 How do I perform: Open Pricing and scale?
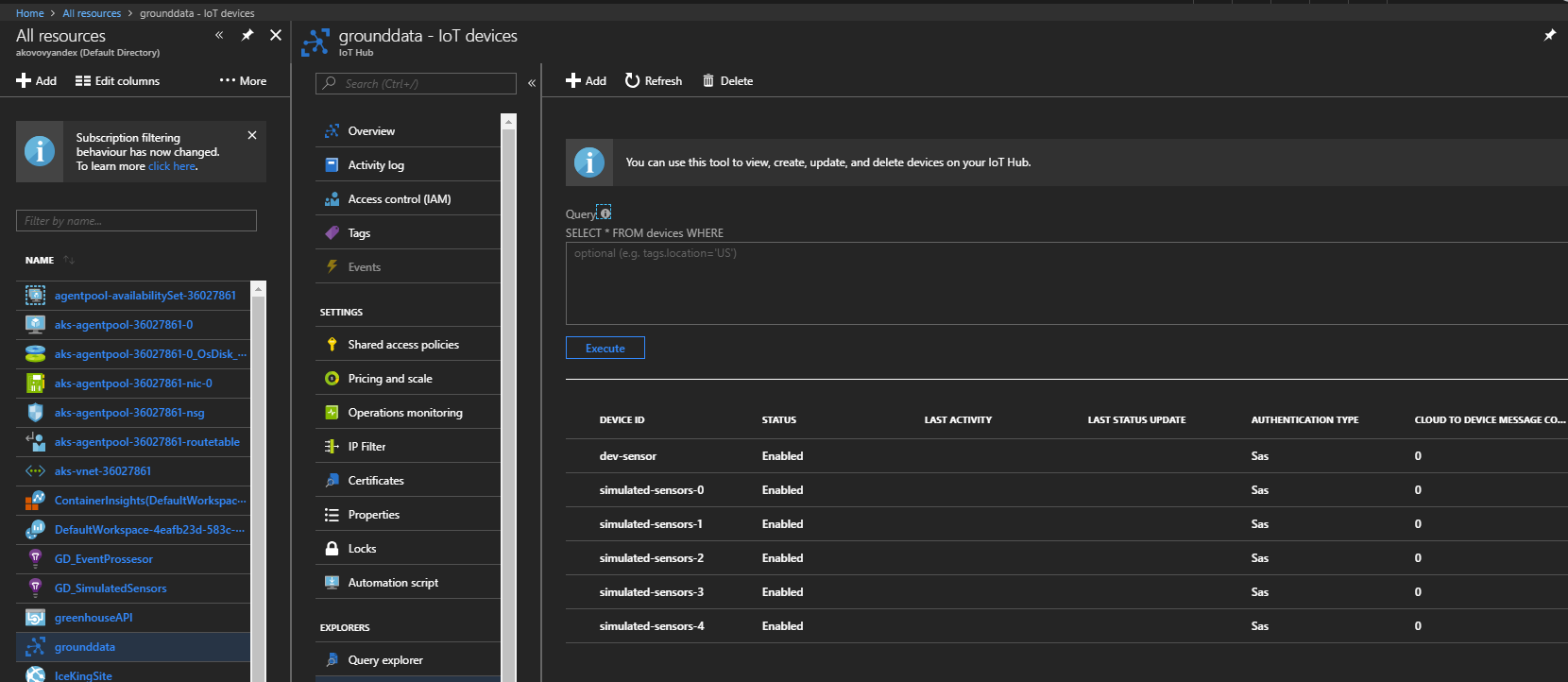(408, 378)
